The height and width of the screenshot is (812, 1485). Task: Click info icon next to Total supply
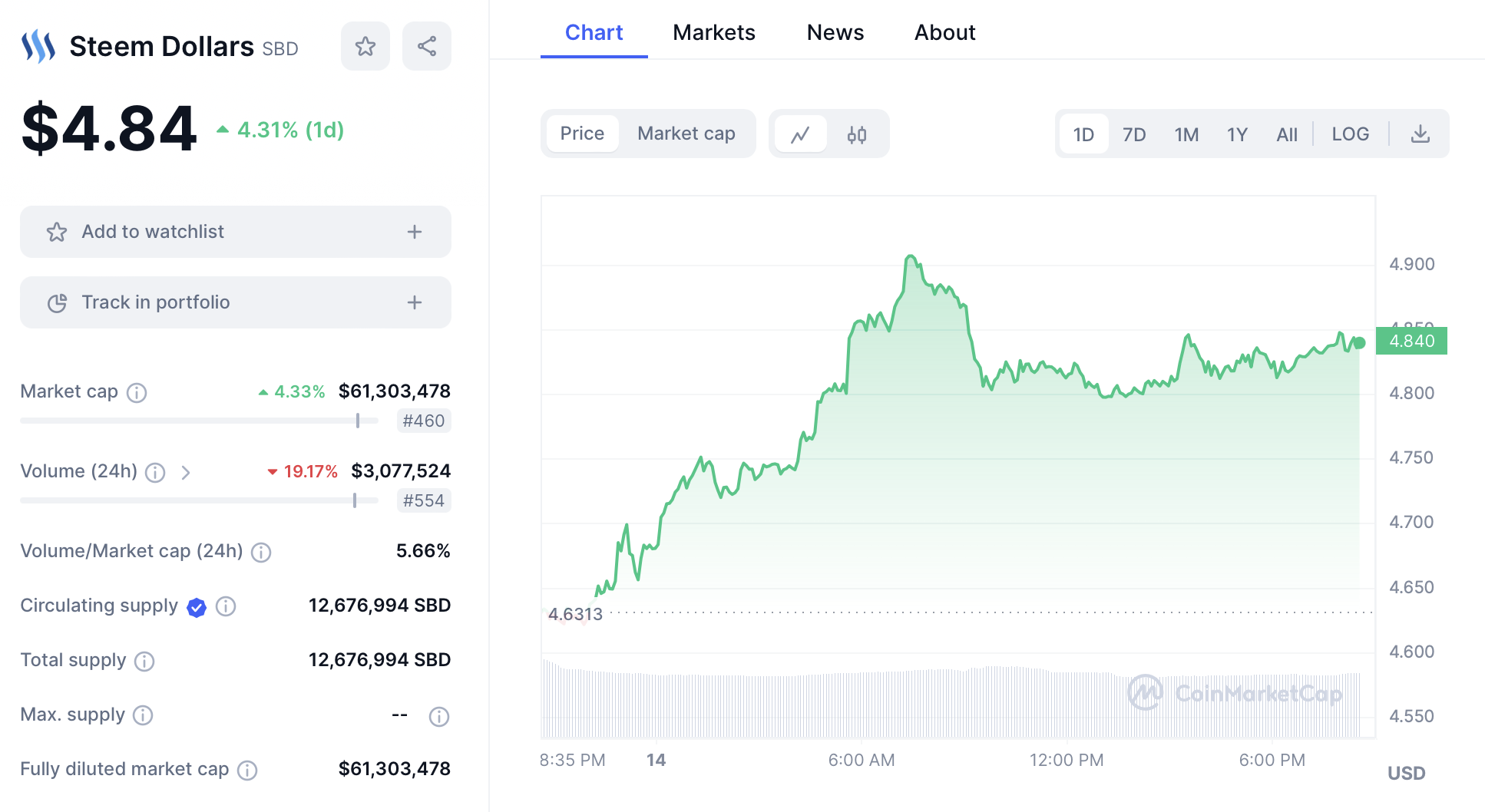144,661
